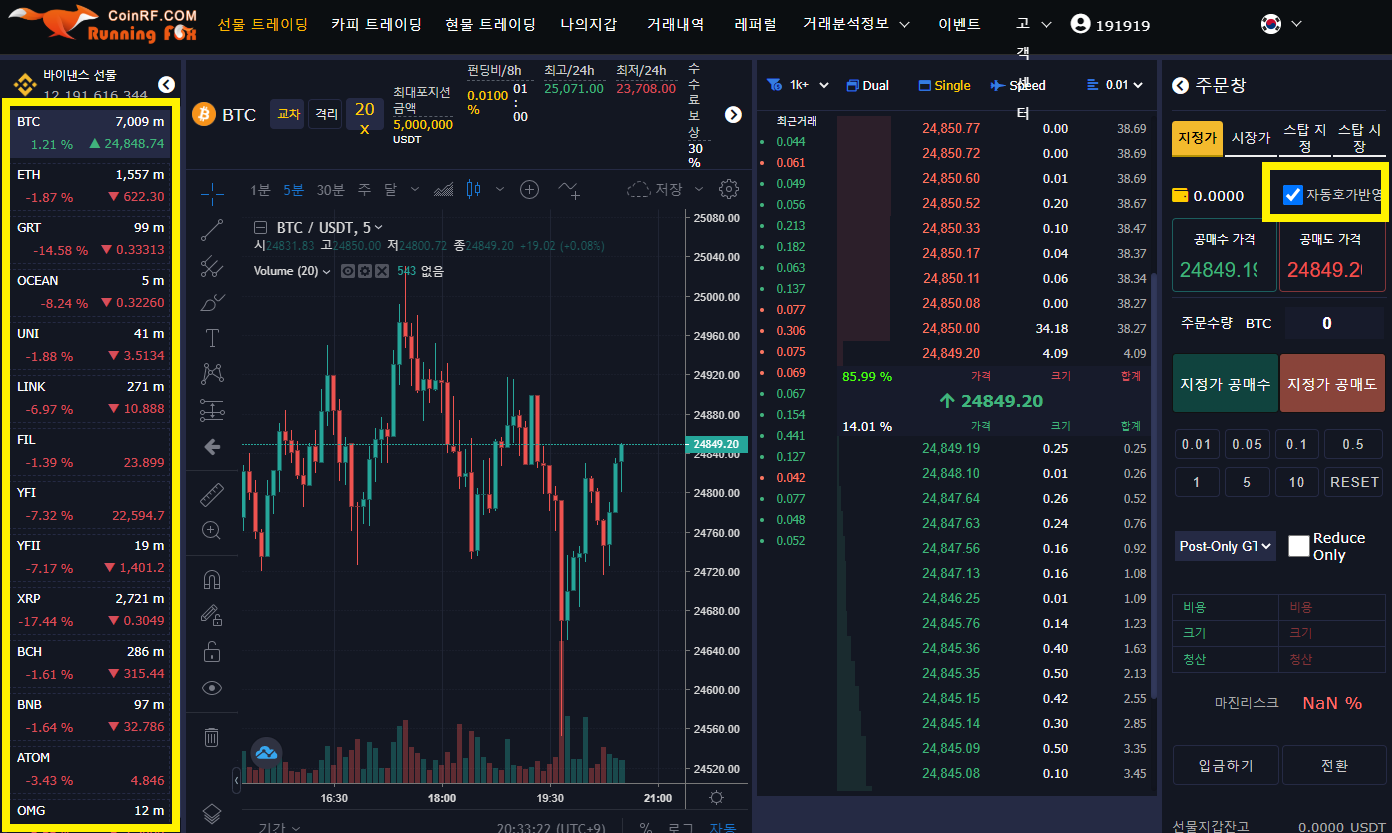This screenshot has height=833, width=1392.
Task: Open the 선물 트레이딩 menu
Action: (263, 24)
